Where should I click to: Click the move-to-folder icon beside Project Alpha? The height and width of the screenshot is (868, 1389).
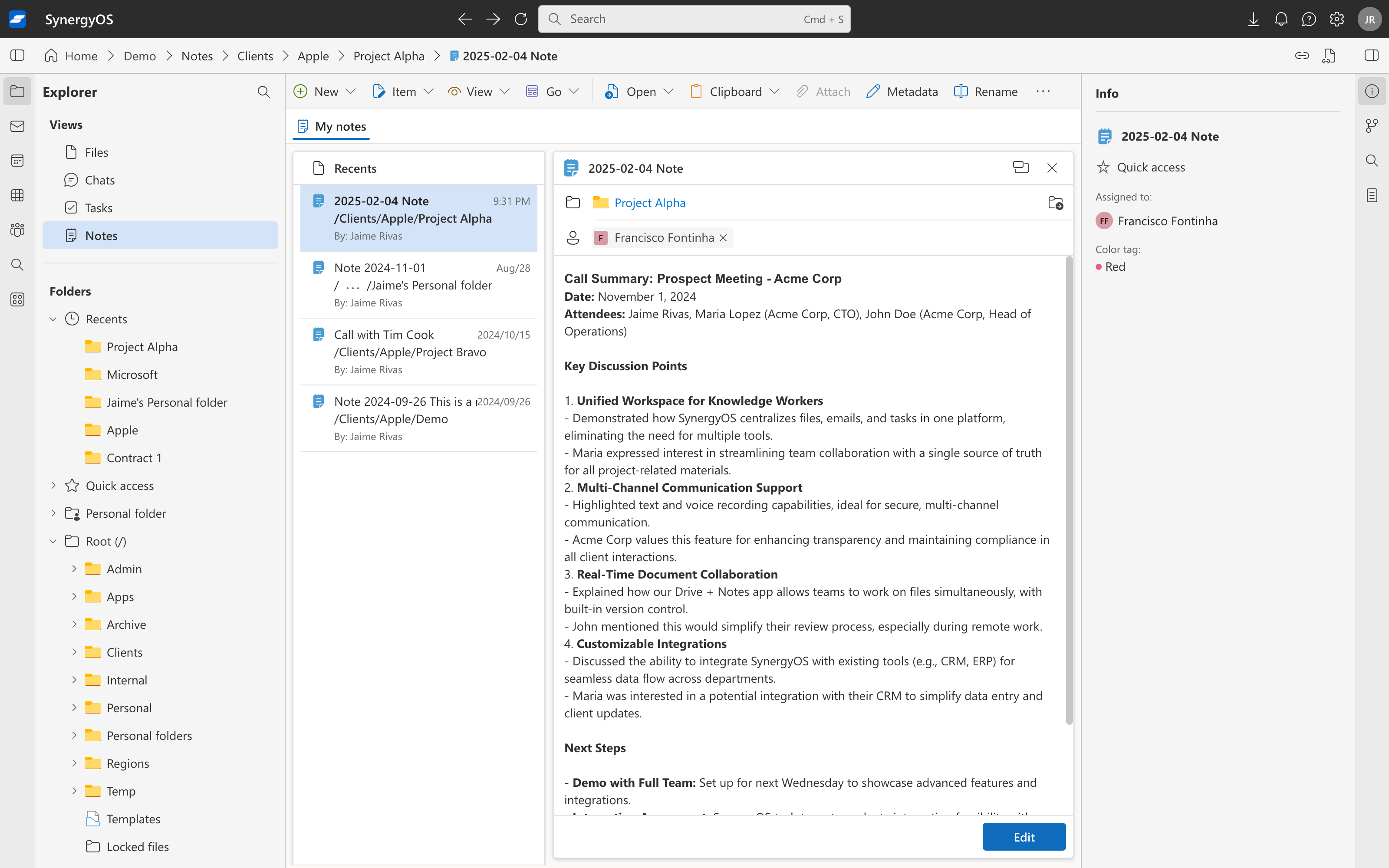pos(1055,203)
